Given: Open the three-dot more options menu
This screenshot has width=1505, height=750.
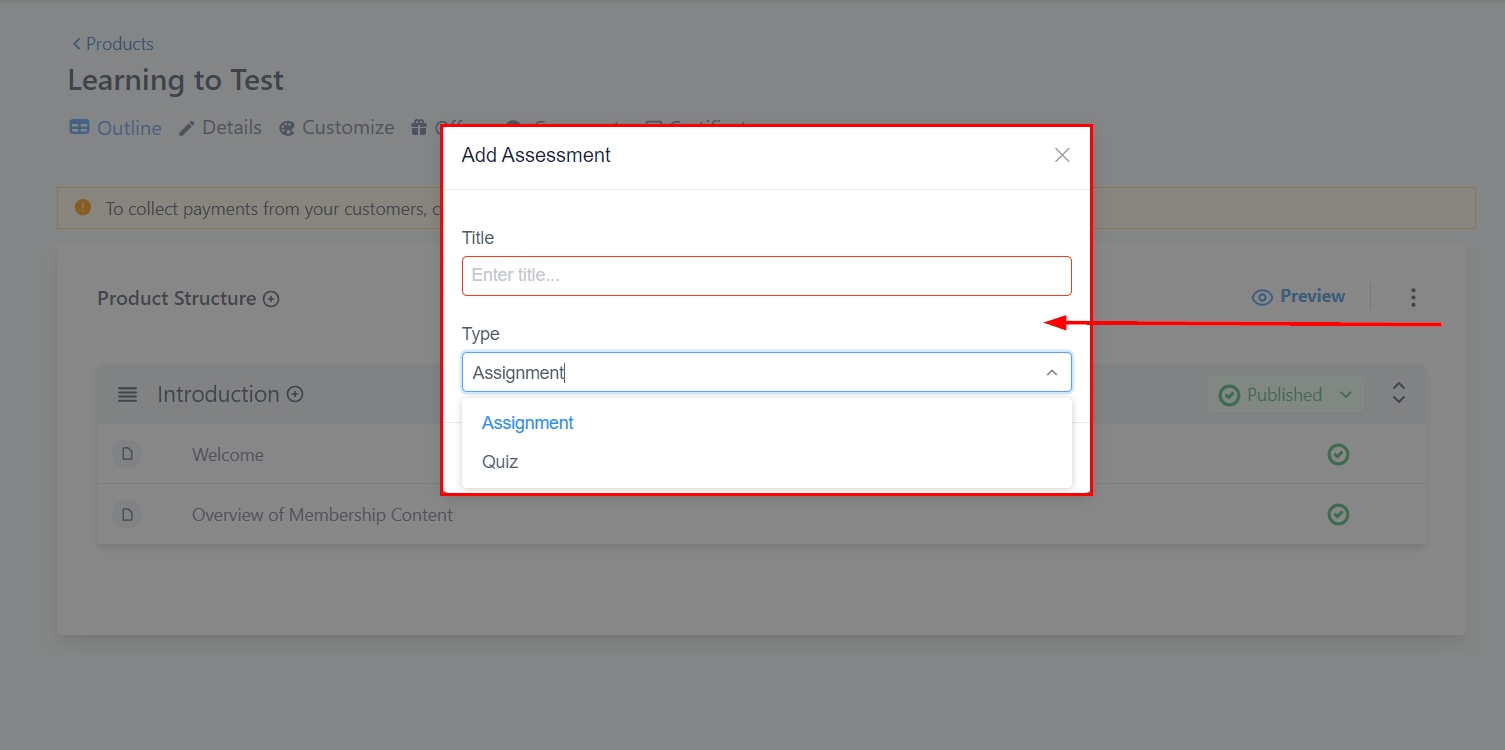Looking at the screenshot, I should [1413, 297].
